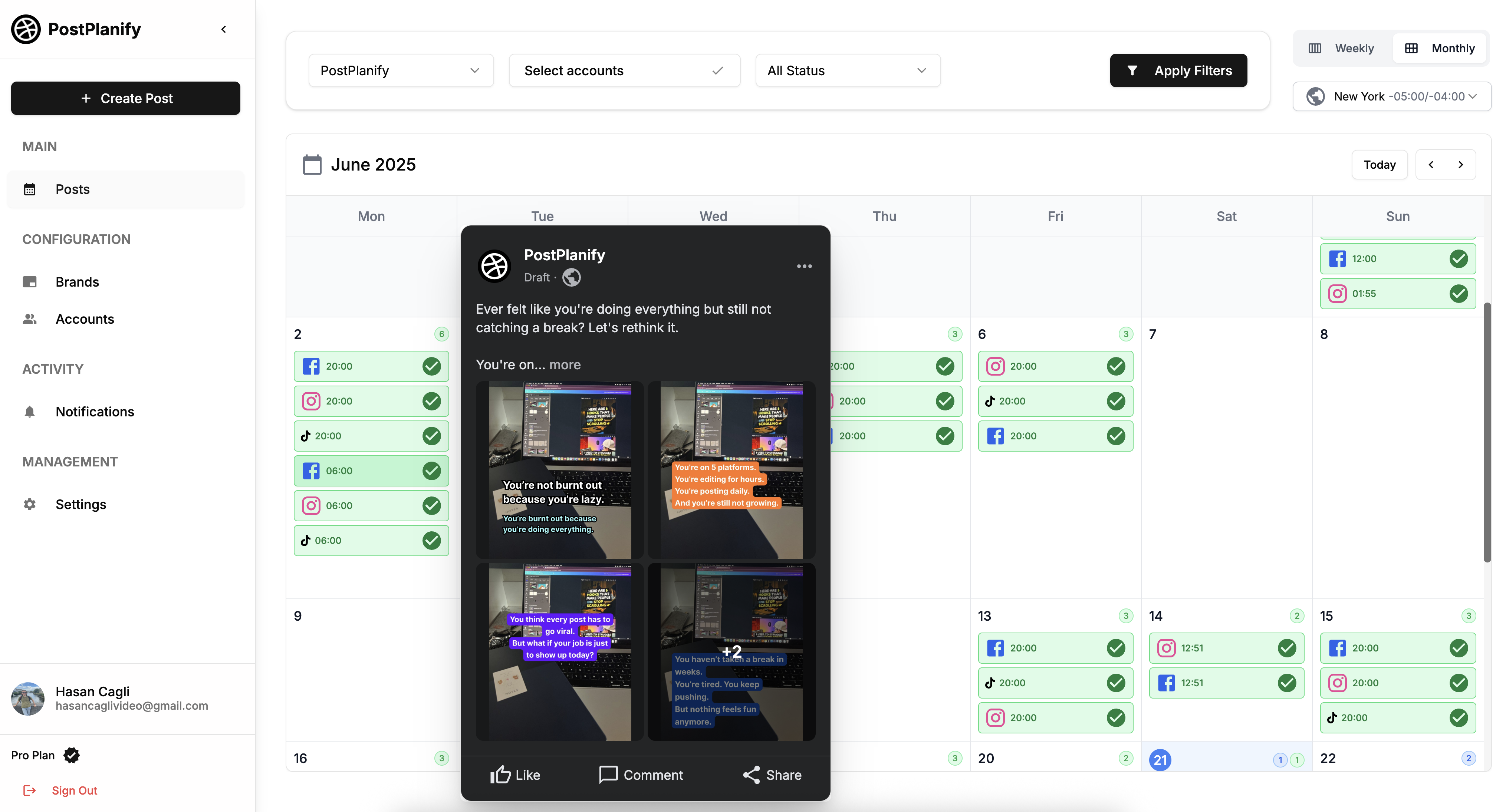Click the Posts calendar icon in sidebar
Screen dimensions: 1506x812
coord(30,189)
